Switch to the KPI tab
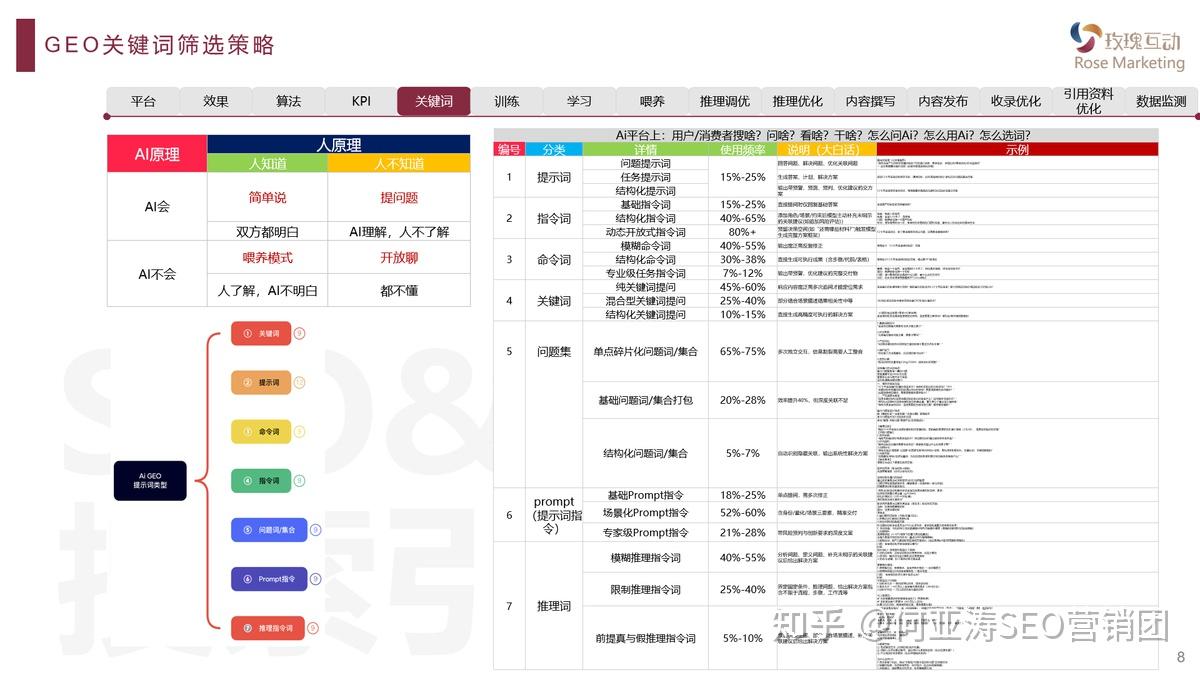 pos(361,101)
